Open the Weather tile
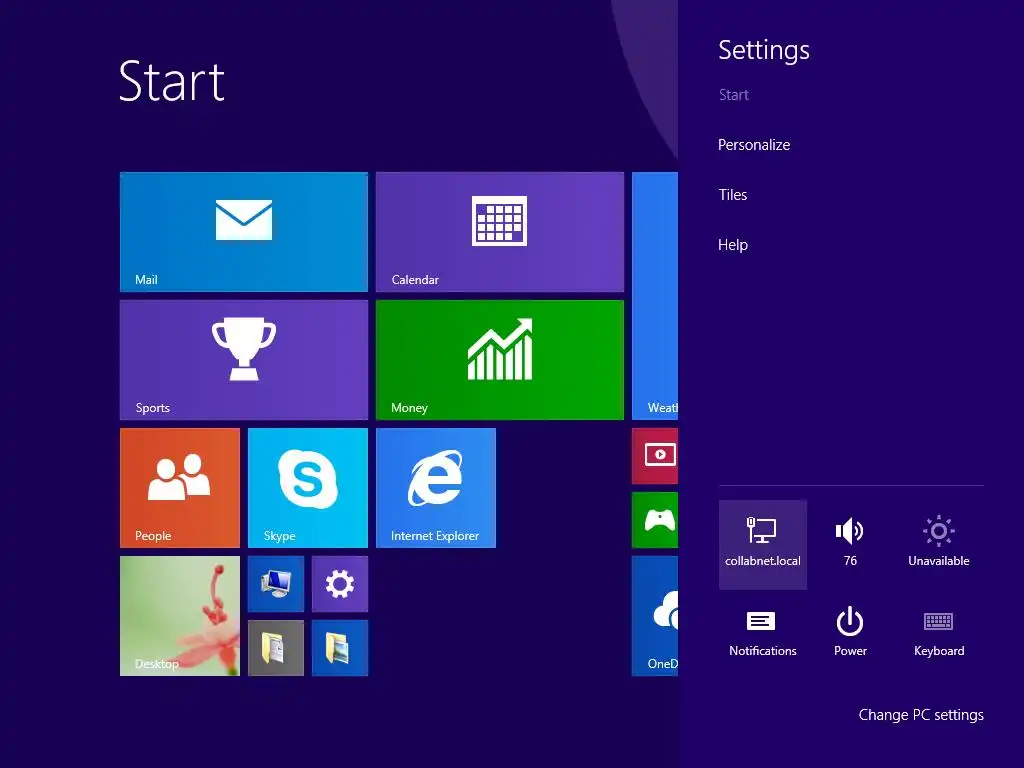Screen dimensions: 1024x768 coord(655,296)
